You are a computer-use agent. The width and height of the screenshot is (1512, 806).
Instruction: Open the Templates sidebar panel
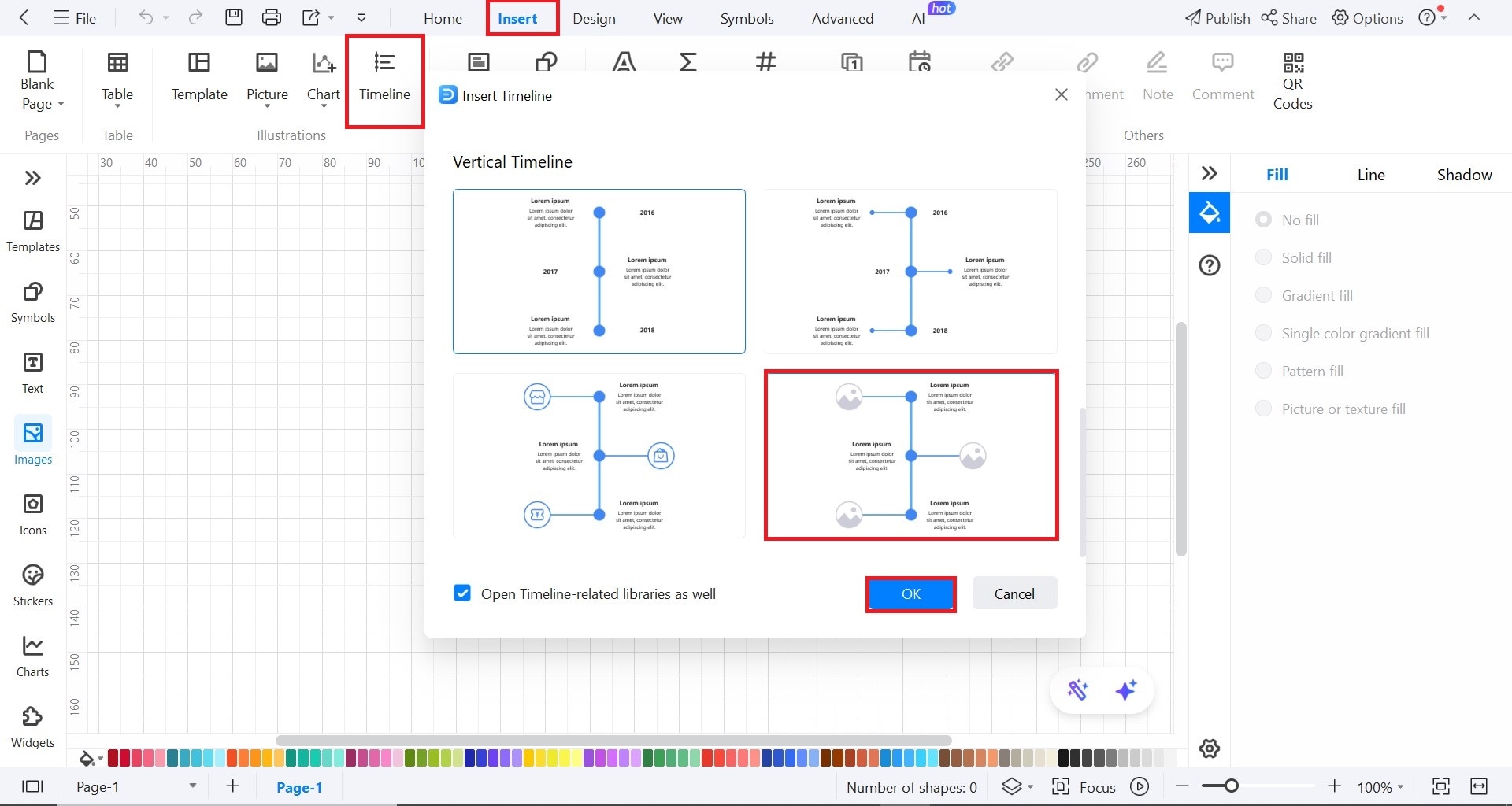point(33,231)
